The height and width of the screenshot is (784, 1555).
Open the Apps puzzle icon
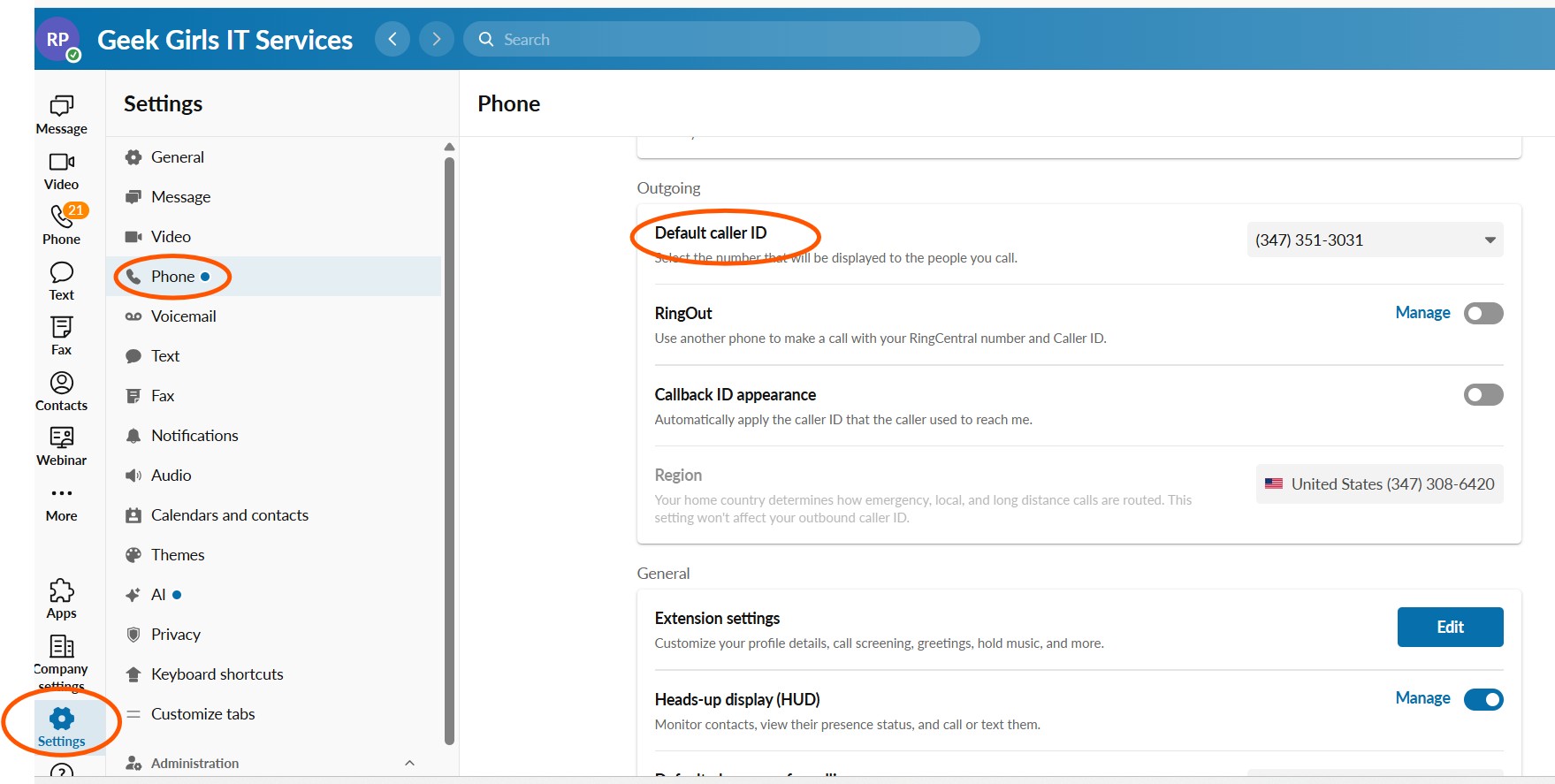tap(61, 590)
